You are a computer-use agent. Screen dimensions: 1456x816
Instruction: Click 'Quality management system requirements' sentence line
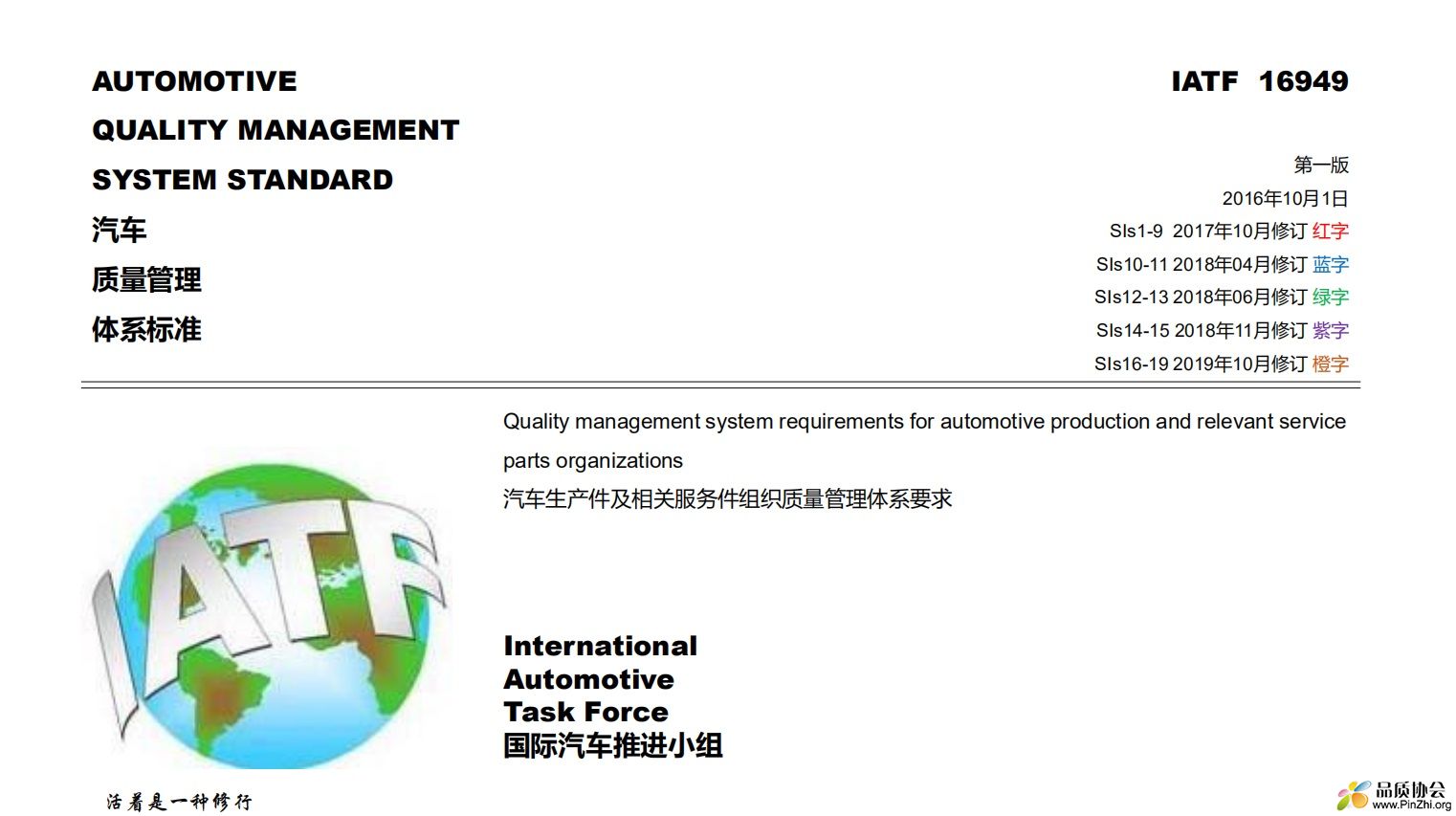924,422
